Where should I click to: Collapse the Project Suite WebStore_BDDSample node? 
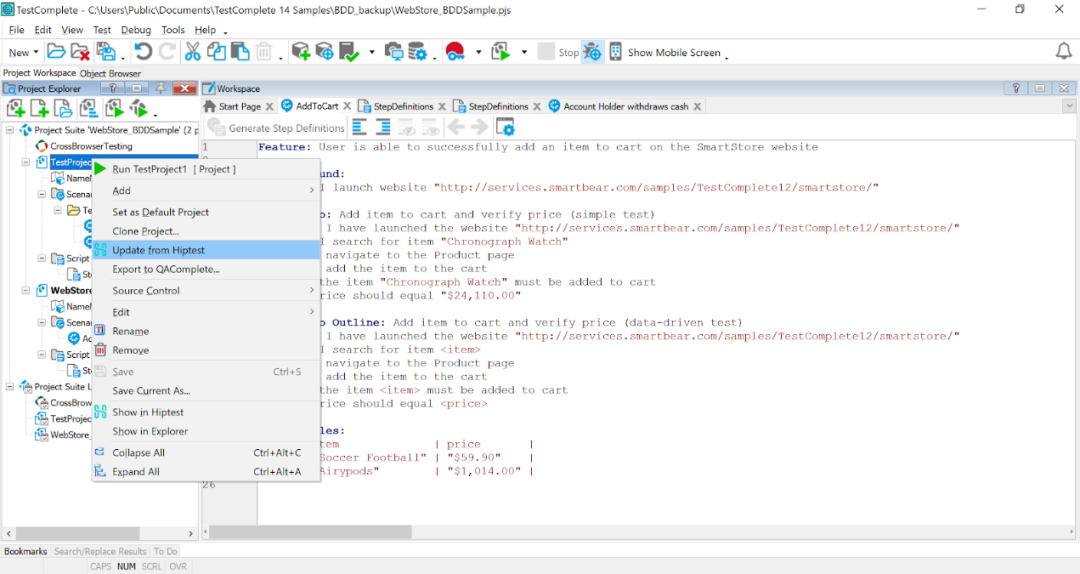pos(10,130)
